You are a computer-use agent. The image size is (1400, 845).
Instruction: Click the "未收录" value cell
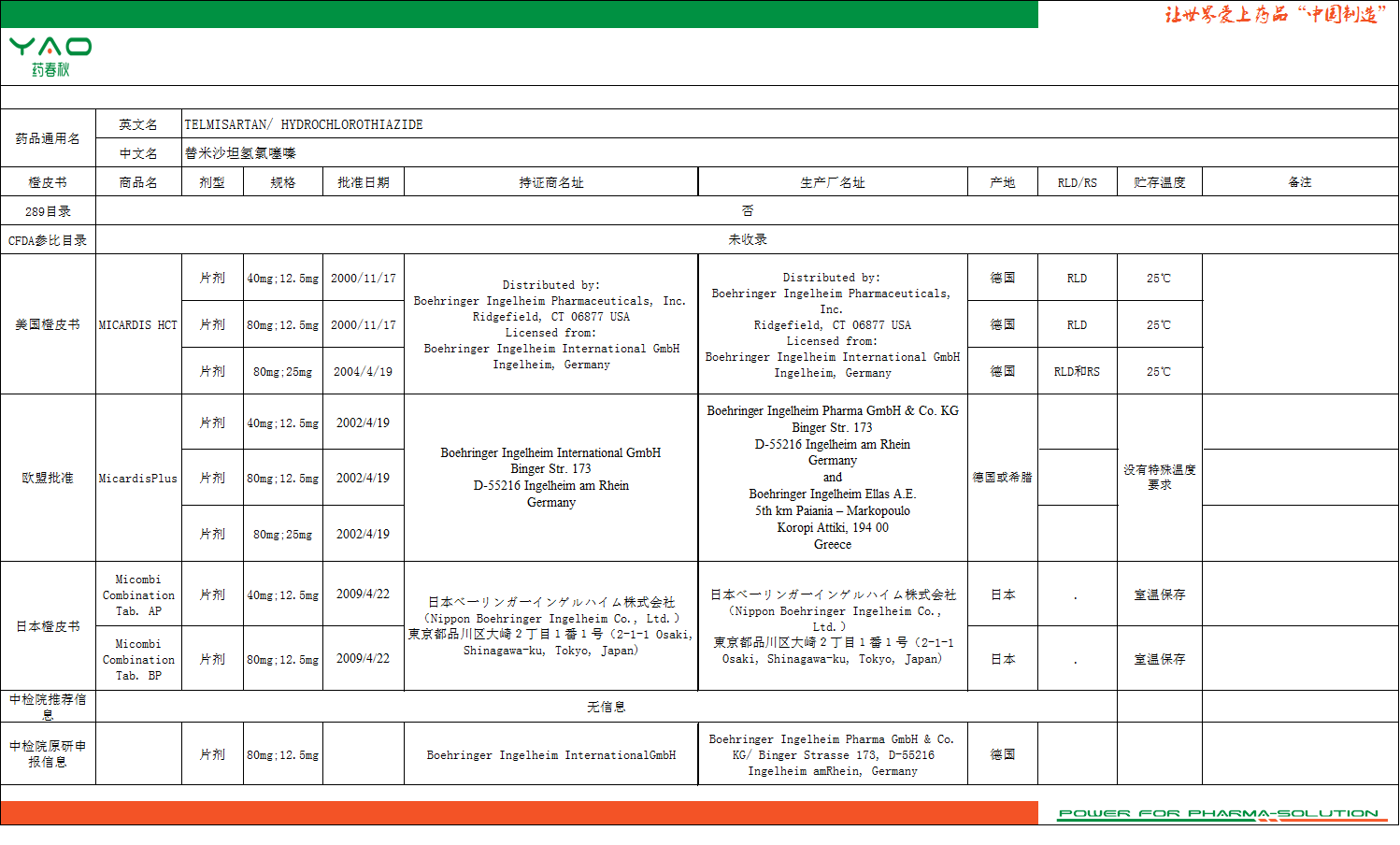pyautogui.click(x=747, y=240)
